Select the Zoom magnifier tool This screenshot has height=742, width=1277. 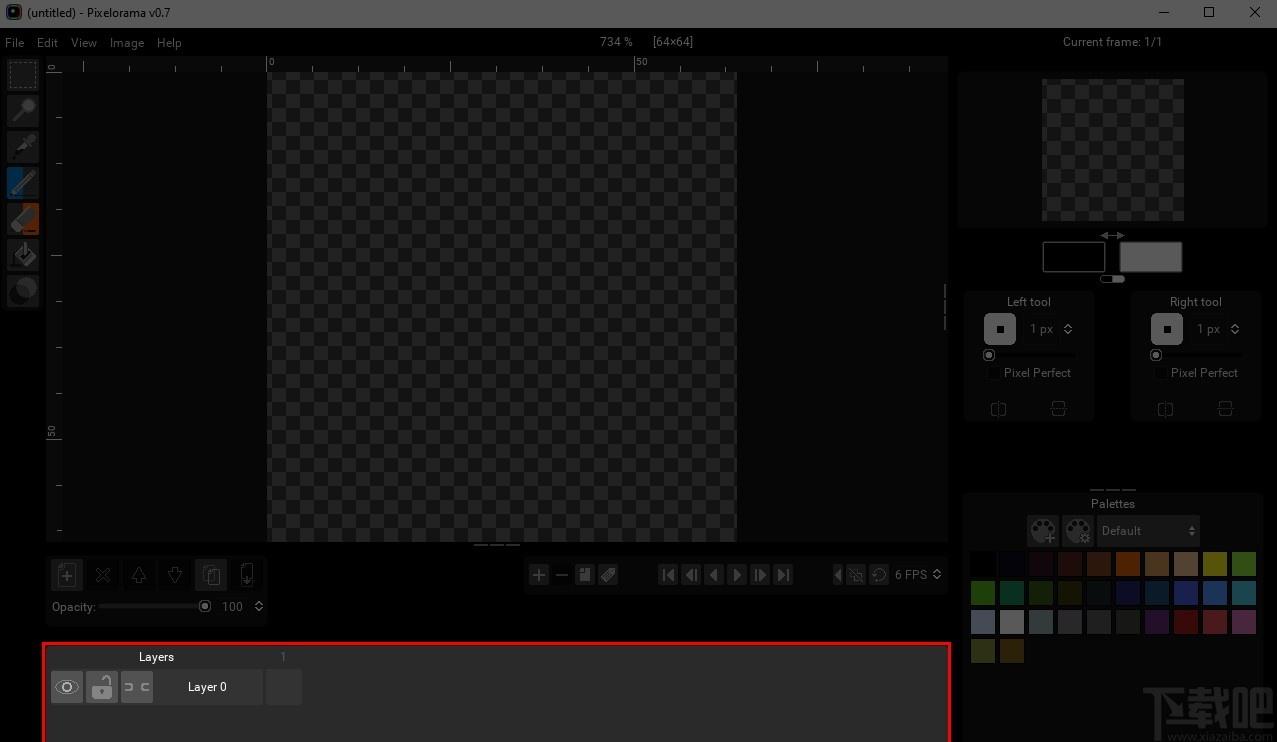22,111
